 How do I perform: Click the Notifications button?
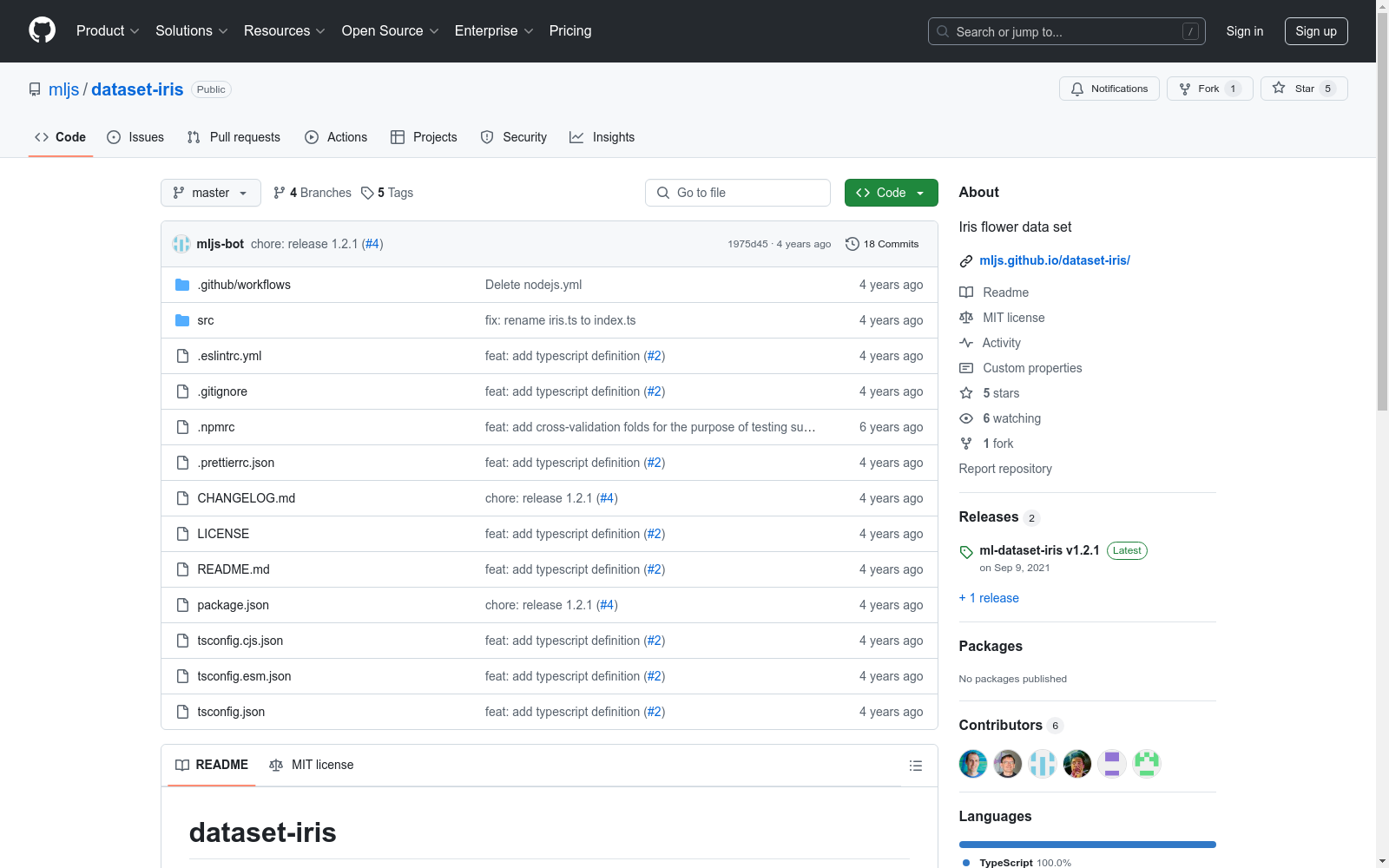pyautogui.click(x=1109, y=89)
